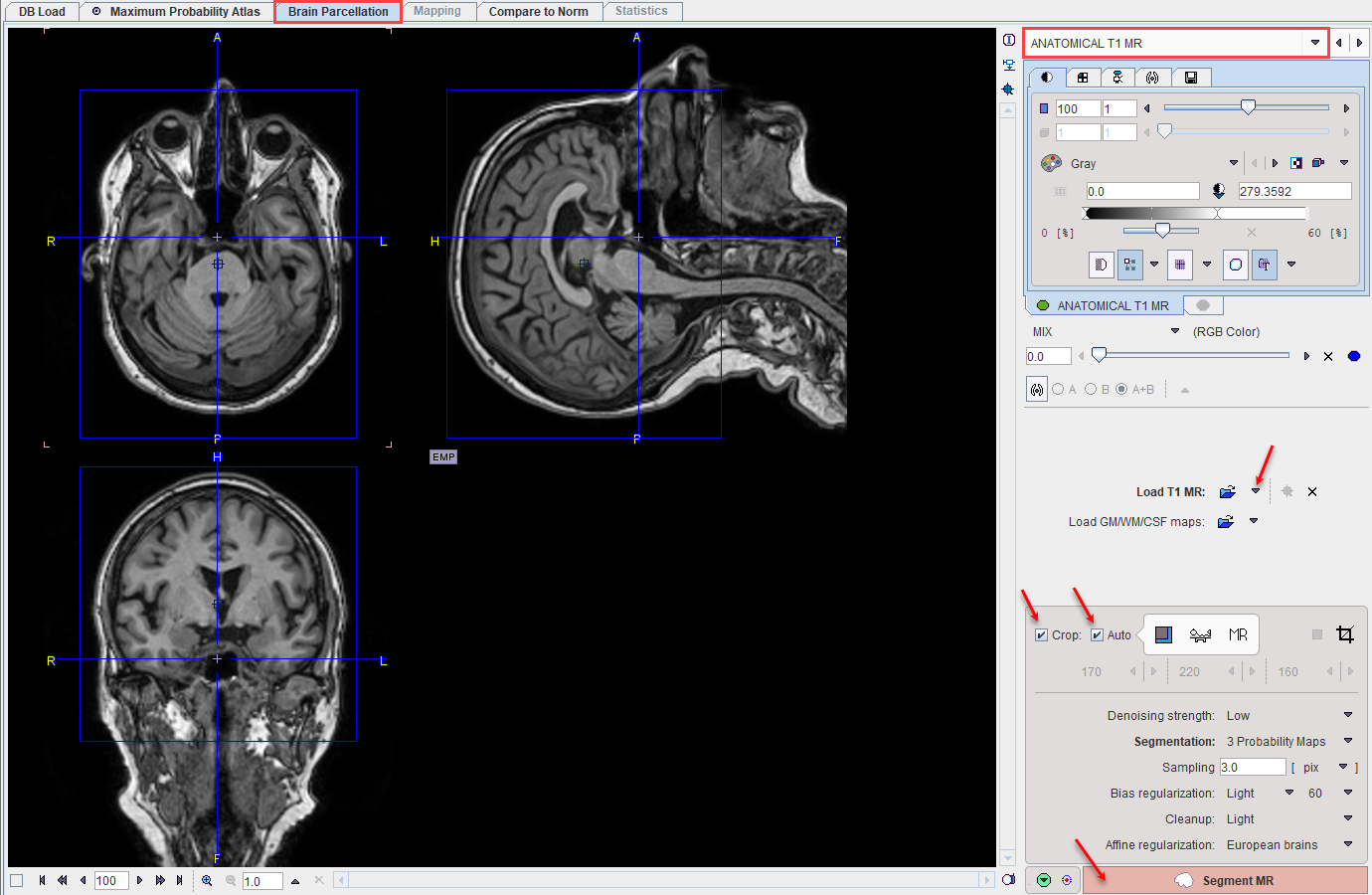This screenshot has height=895, width=1372.
Task: Click the X icon beside Load T1 MR
Action: click(1312, 491)
